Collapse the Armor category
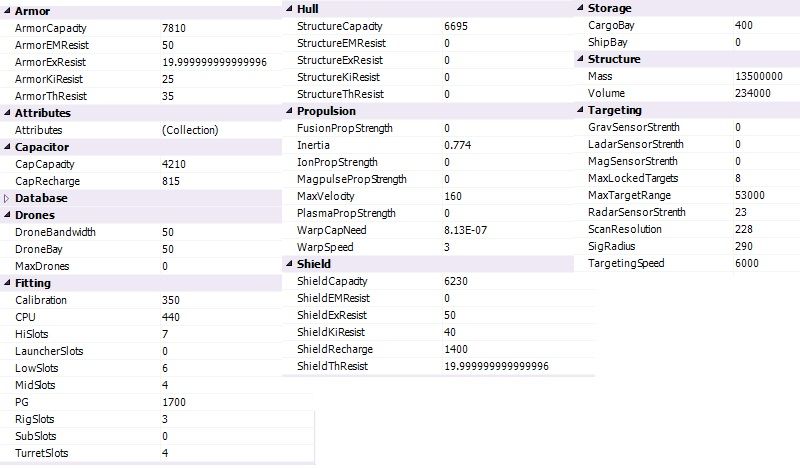 (x=6, y=11)
